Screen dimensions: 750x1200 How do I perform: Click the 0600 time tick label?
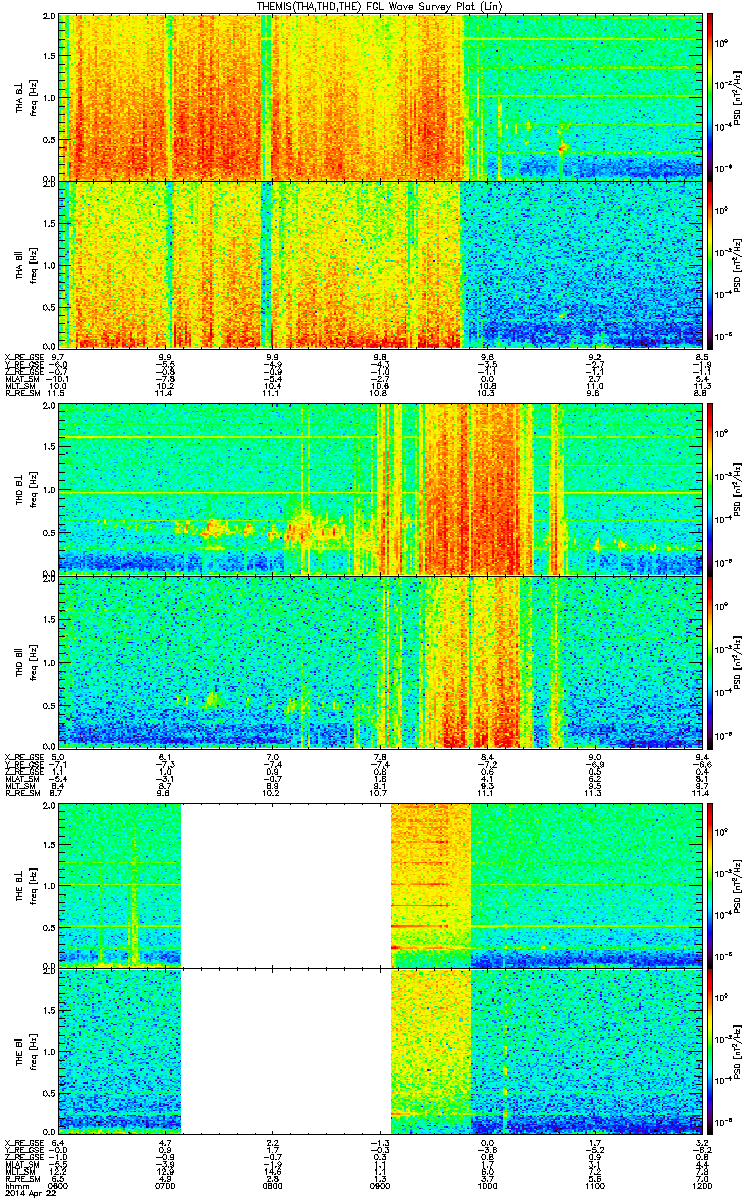(58, 1184)
